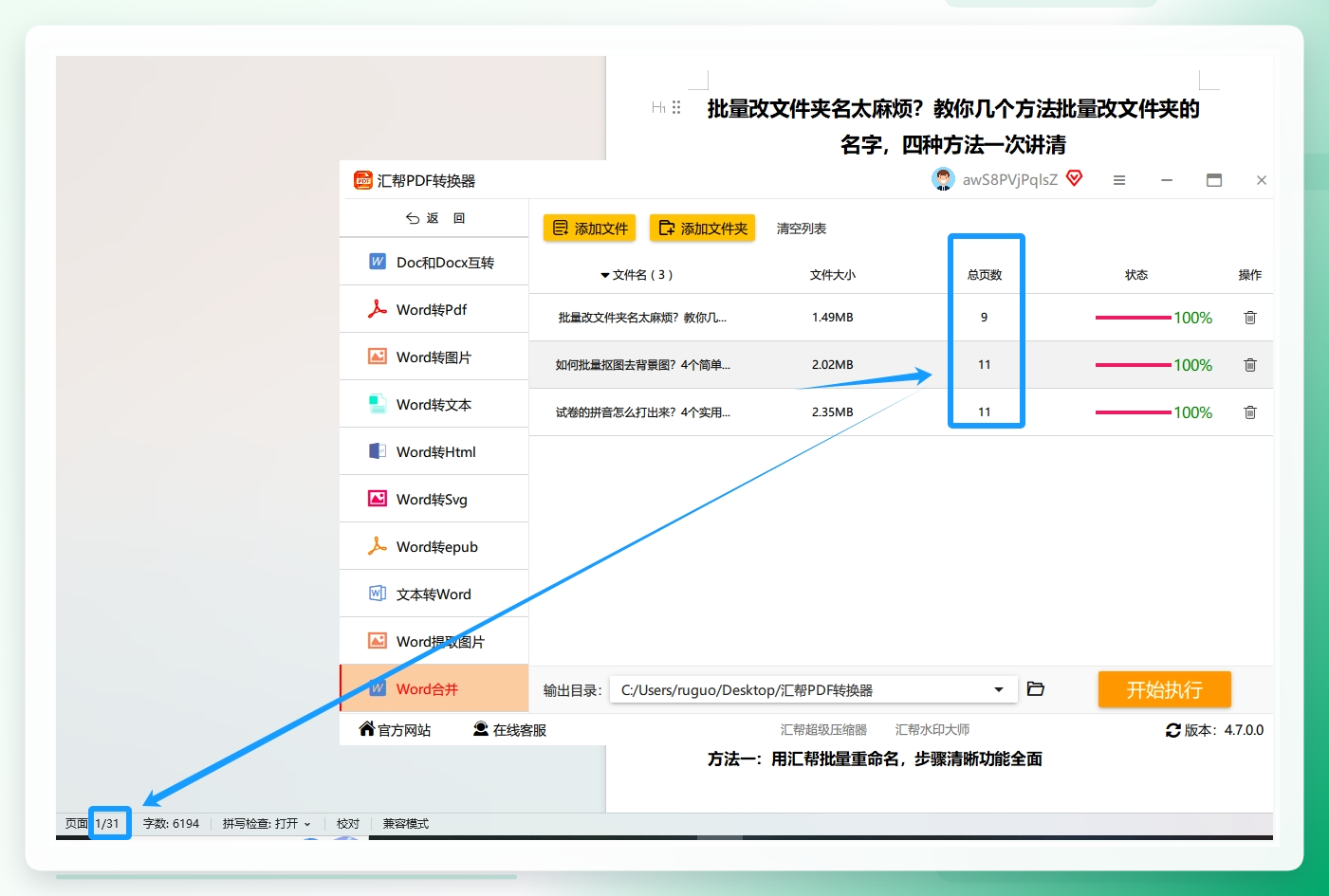Select Word转Svg in the sidebar
Image resolution: width=1329 pixels, height=896 pixels.
[434, 499]
